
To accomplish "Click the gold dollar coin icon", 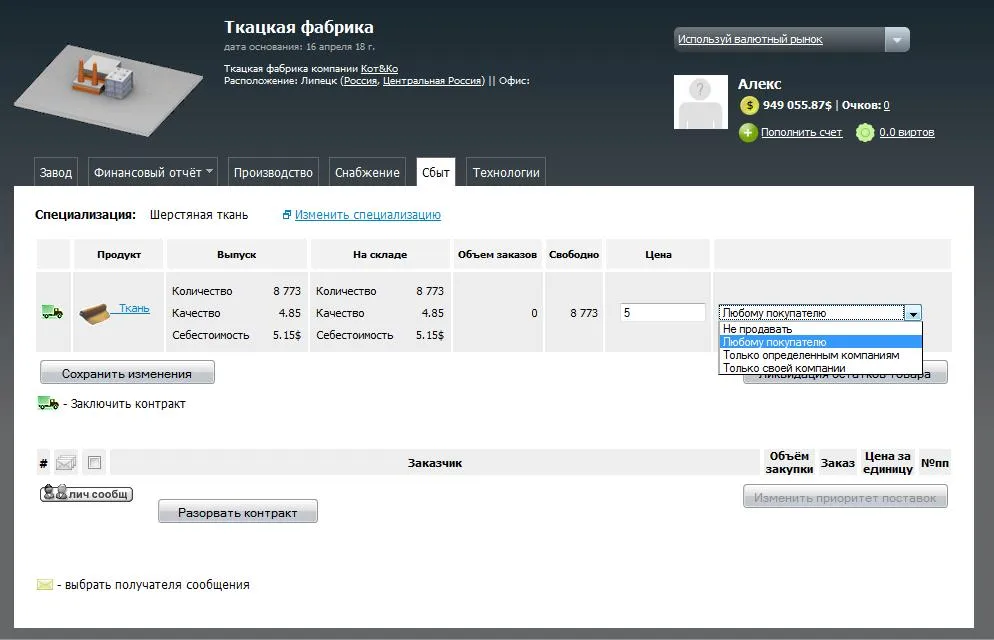I will pyautogui.click(x=749, y=105).
